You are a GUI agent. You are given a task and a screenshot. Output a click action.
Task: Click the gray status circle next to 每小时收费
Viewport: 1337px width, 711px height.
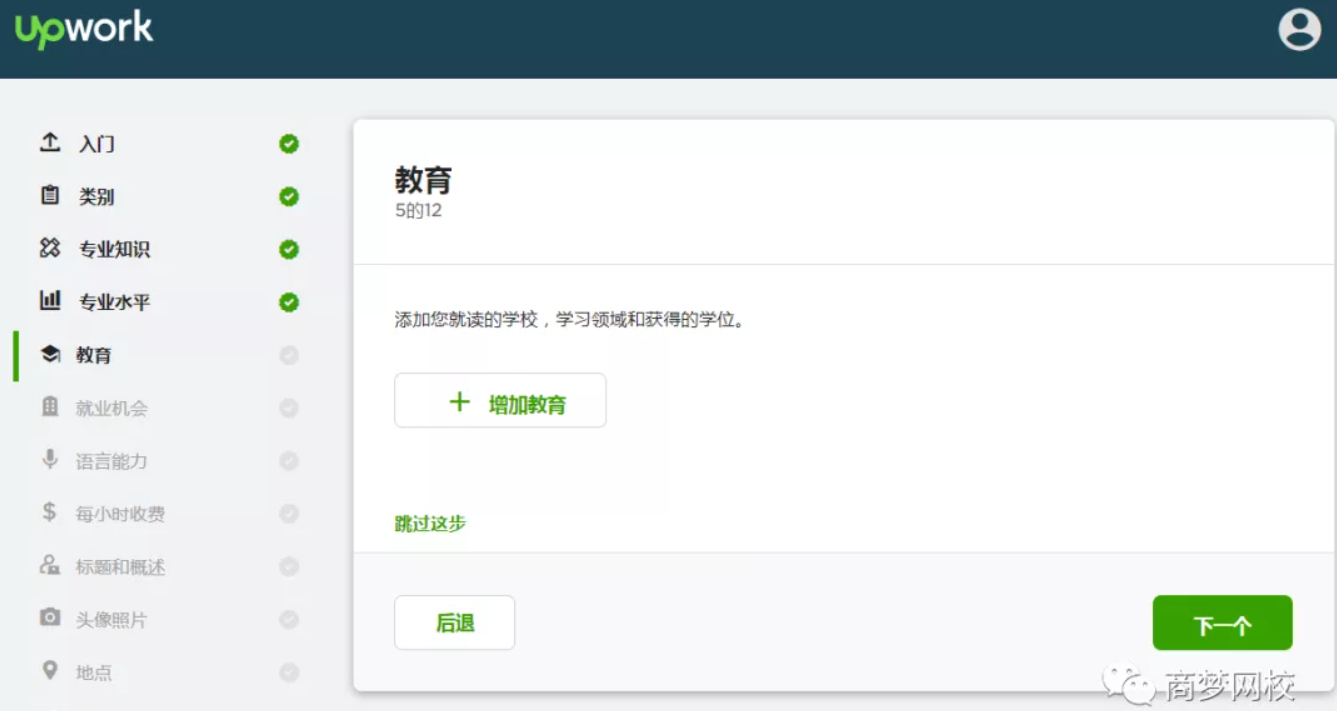click(289, 514)
